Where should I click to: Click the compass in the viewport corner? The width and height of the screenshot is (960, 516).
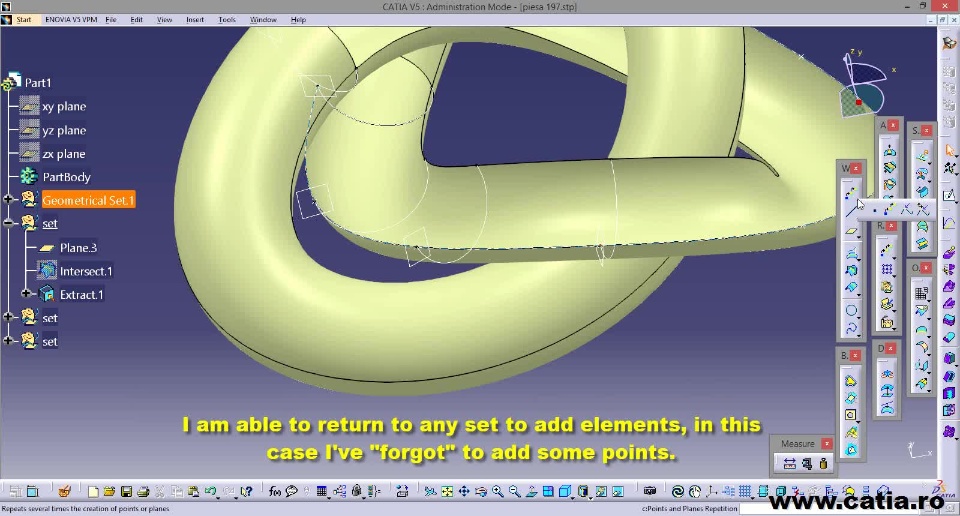point(864,86)
